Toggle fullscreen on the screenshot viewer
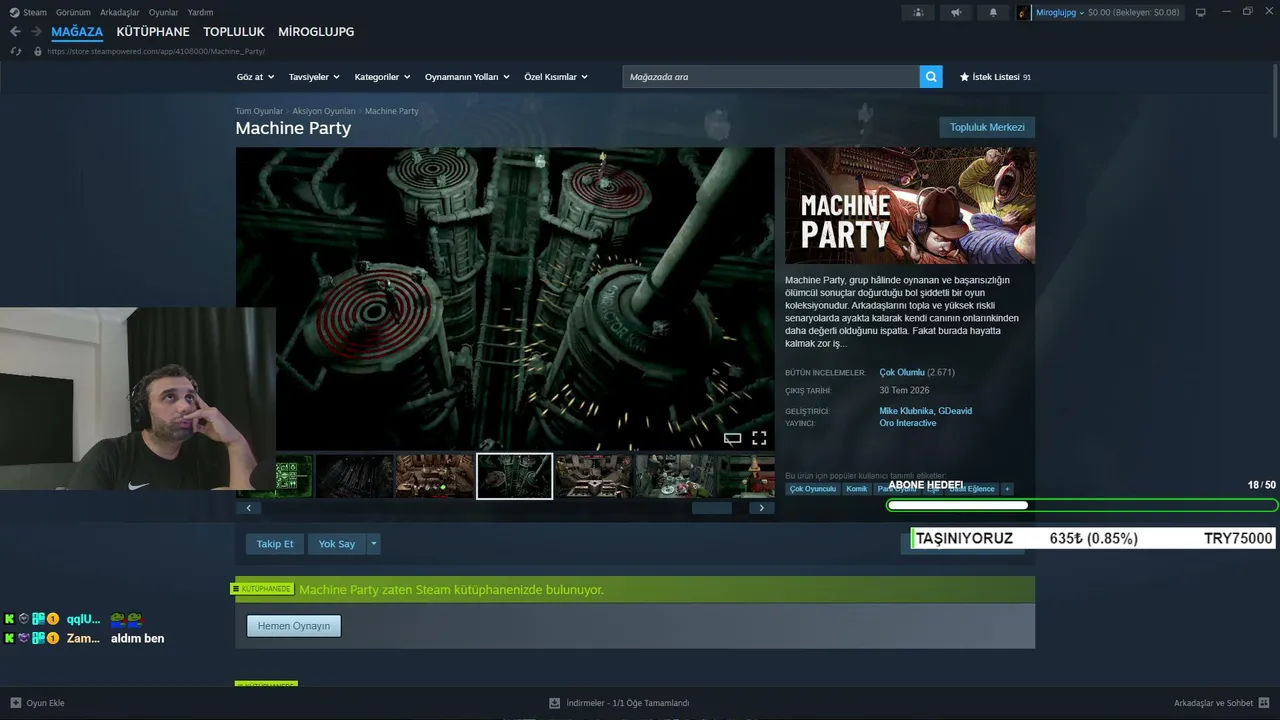Screen dimensions: 1280x720 (x=759, y=438)
